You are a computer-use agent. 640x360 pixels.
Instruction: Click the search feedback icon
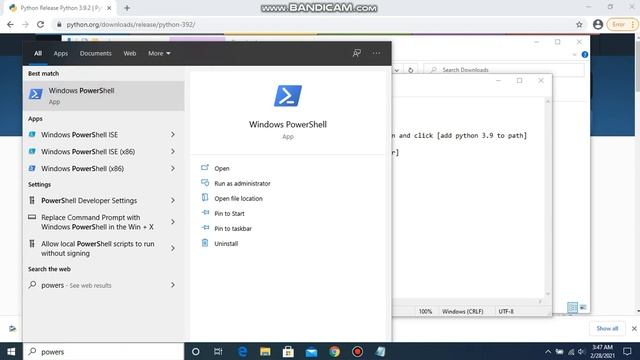coord(357,53)
